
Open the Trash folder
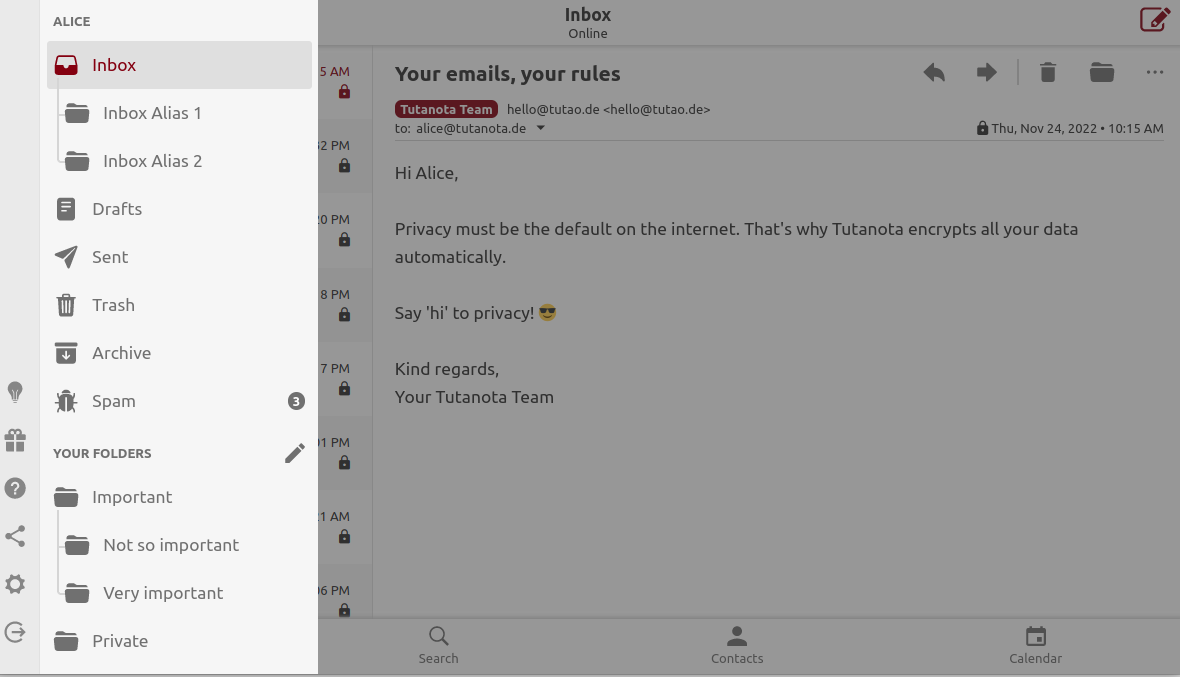click(x=179, y=305)
